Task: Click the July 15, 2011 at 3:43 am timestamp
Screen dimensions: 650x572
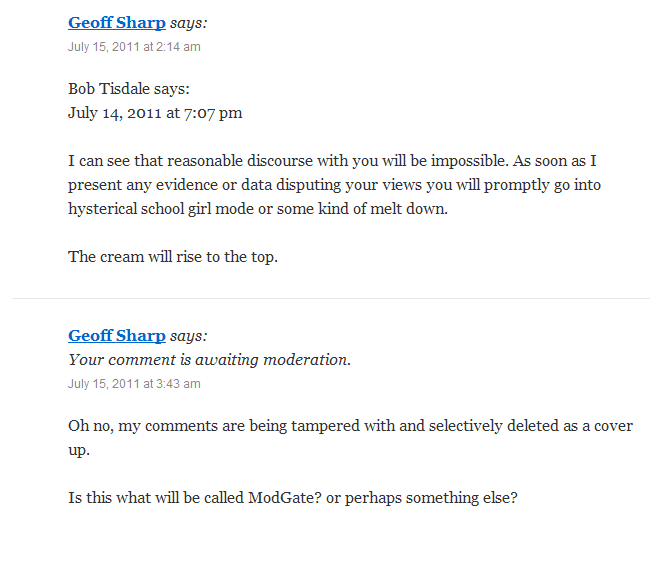Action: point(134,384)
